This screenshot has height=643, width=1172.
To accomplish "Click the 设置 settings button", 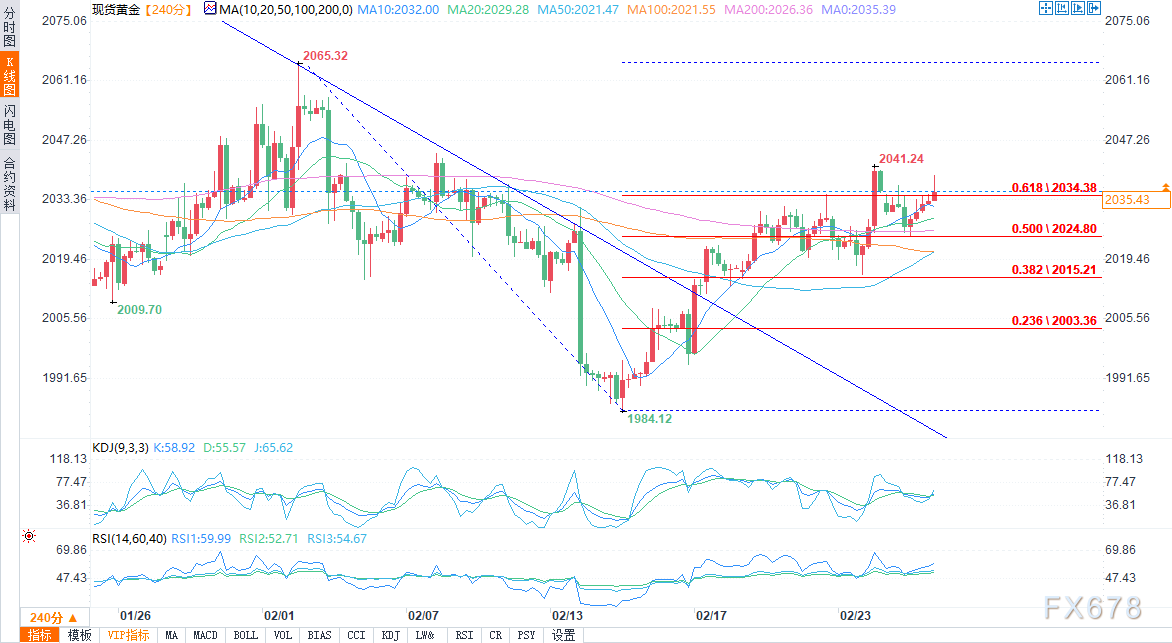I will (564, 635).
